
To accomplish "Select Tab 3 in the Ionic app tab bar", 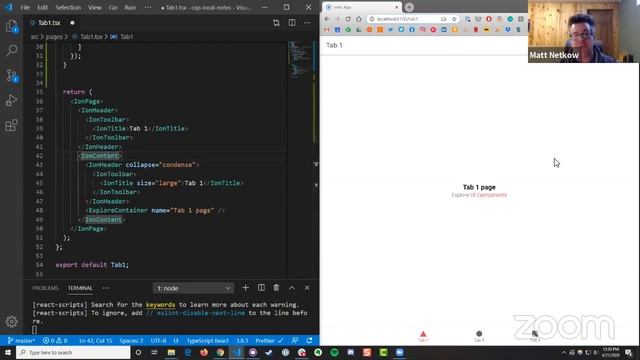I will point(535,336).
